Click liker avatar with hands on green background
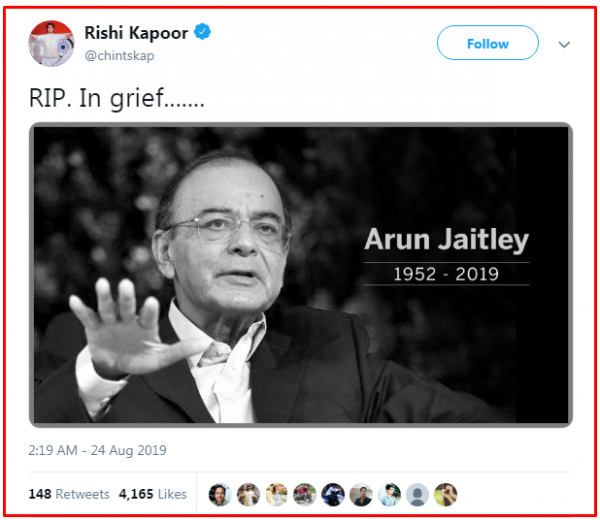This screenshot has width=600, height=520. coord(446,494)
